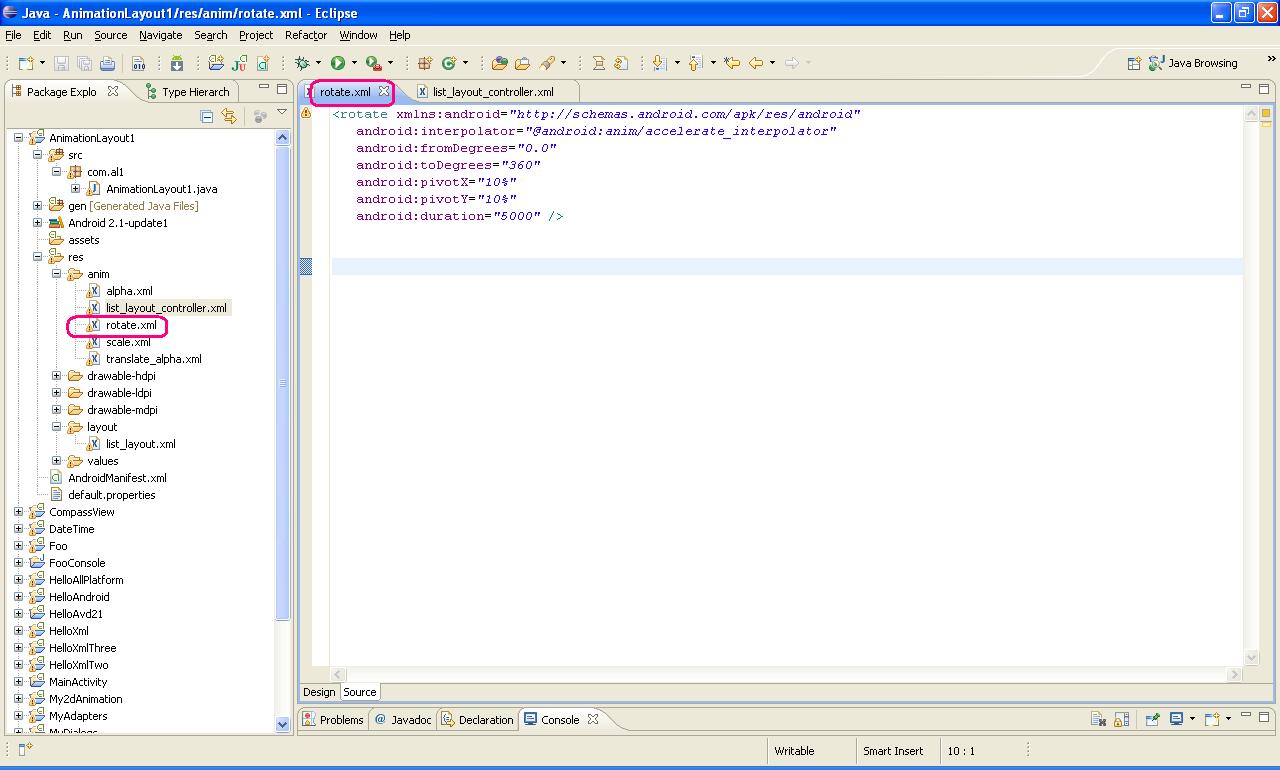Open the File menu
The width and height of the screenshot is (1280, 770).
(x=13, y=35)
